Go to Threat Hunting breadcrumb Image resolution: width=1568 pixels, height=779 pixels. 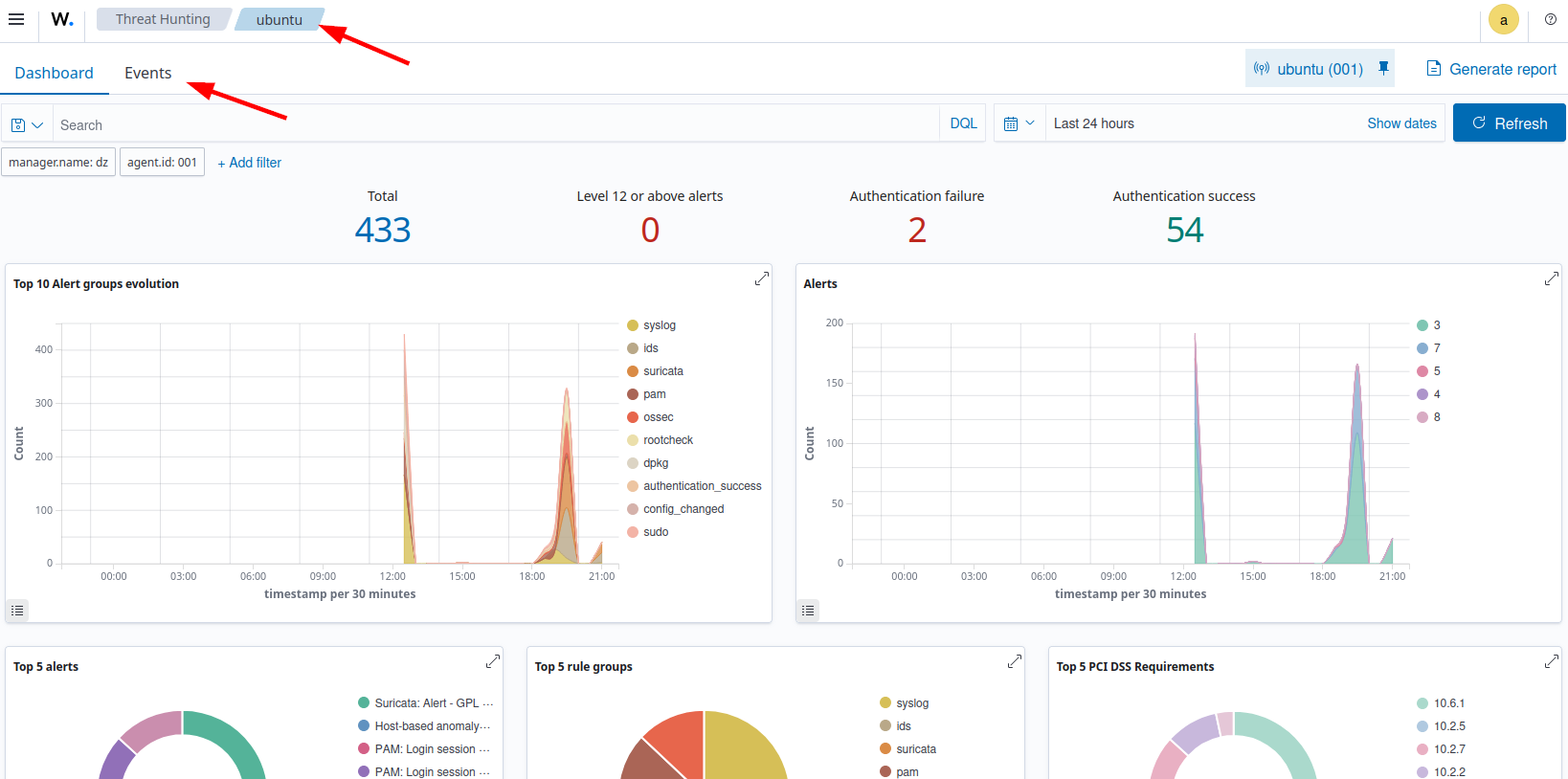tap(162, 19)
